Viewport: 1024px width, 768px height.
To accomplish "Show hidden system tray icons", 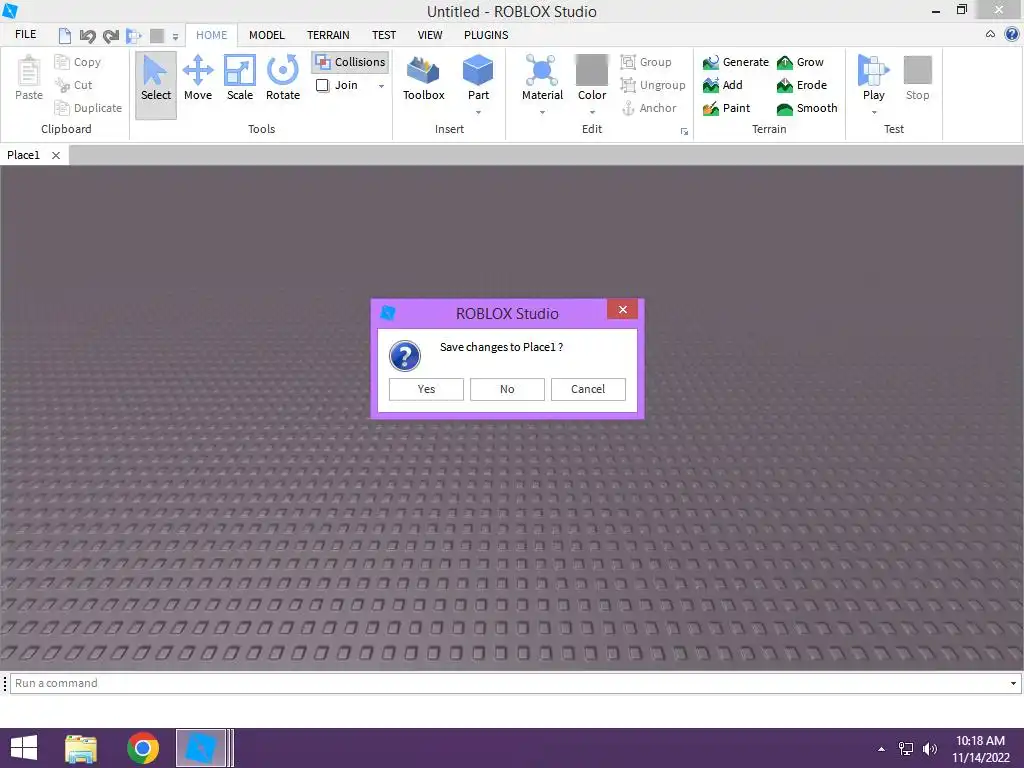I will pyautogui.click(x=881, y=749).
